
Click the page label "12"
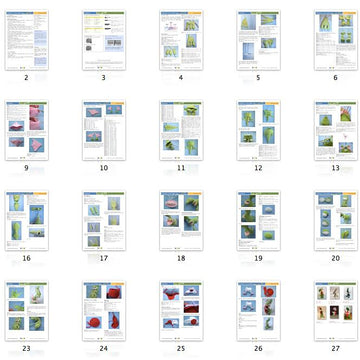[258, 168]
